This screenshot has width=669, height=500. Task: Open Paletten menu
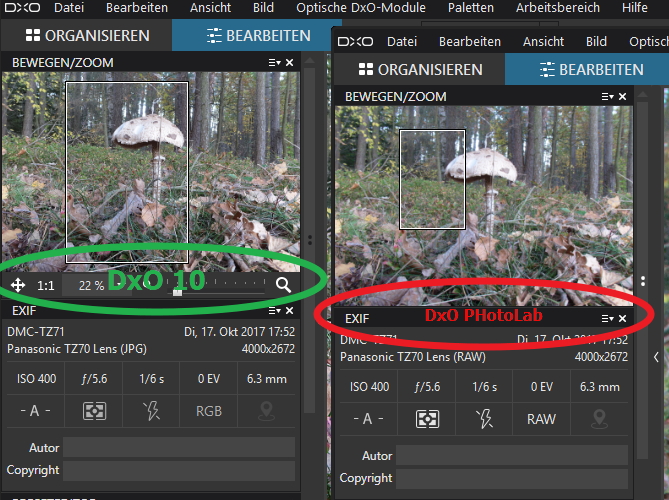[471, 8]
